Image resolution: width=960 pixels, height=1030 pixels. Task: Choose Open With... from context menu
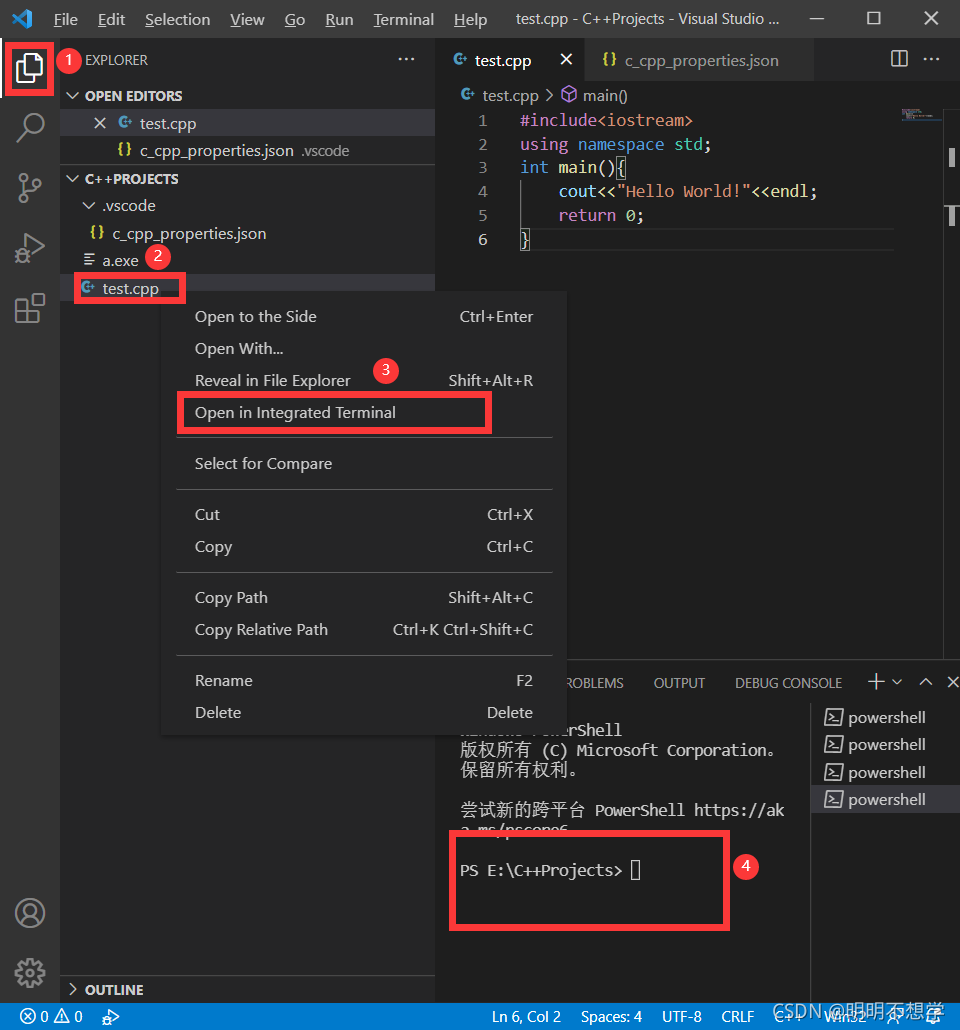(364, 349)
